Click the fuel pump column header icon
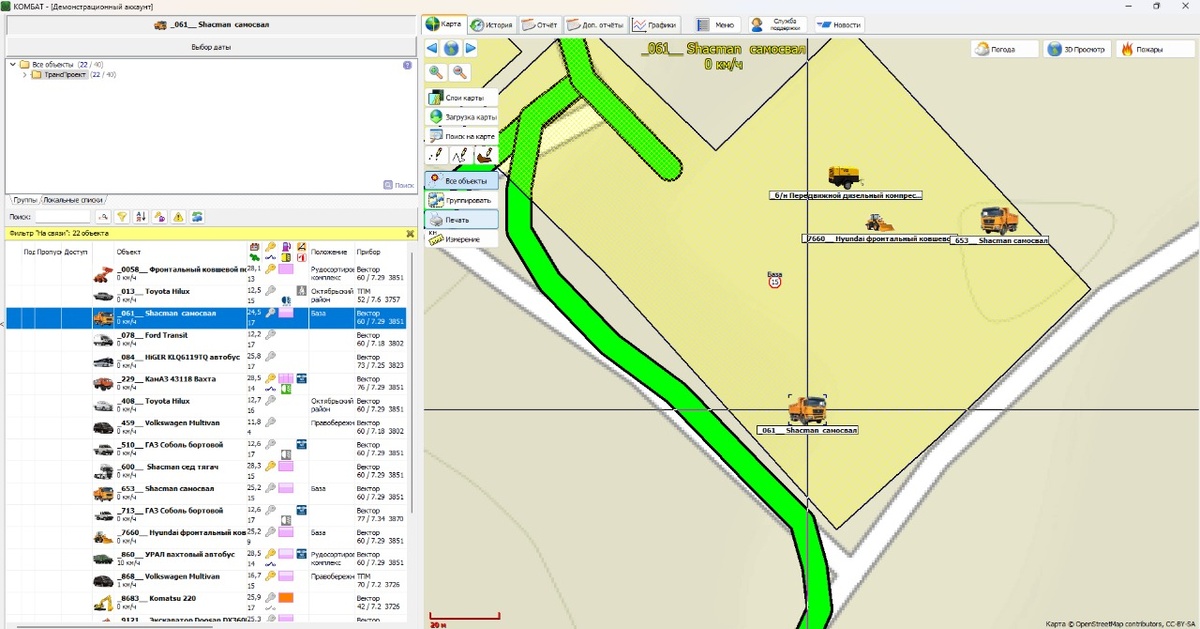Screen dimensions: 1200x629 [286, 246]
